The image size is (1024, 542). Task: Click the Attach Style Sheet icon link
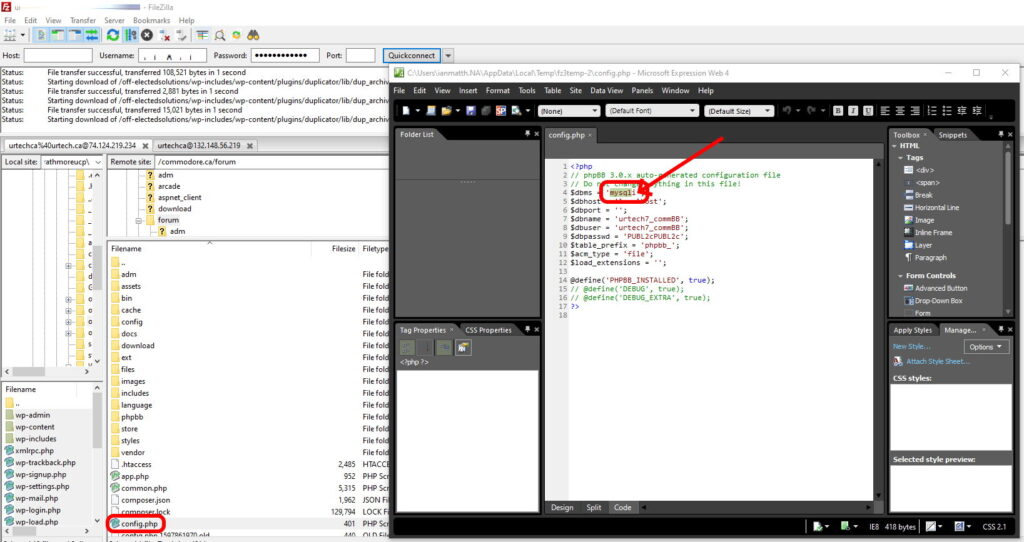point(898,361)
